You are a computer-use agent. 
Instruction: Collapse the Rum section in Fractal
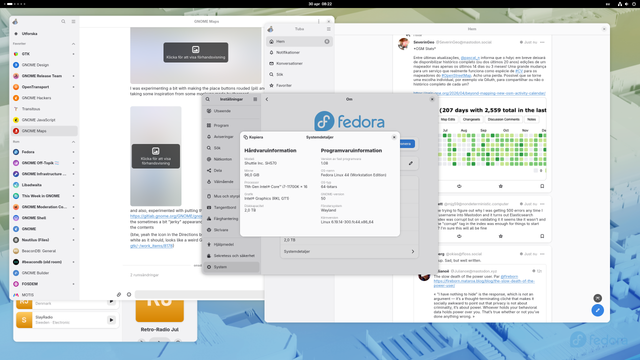pyautogui.click(x=73, y=142)
